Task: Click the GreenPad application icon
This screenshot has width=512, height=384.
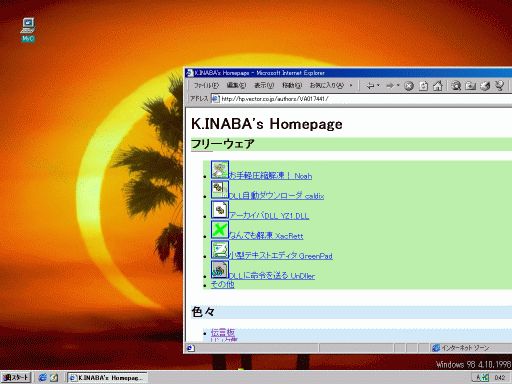Action: pyautogui.click(x=220, y=250)
